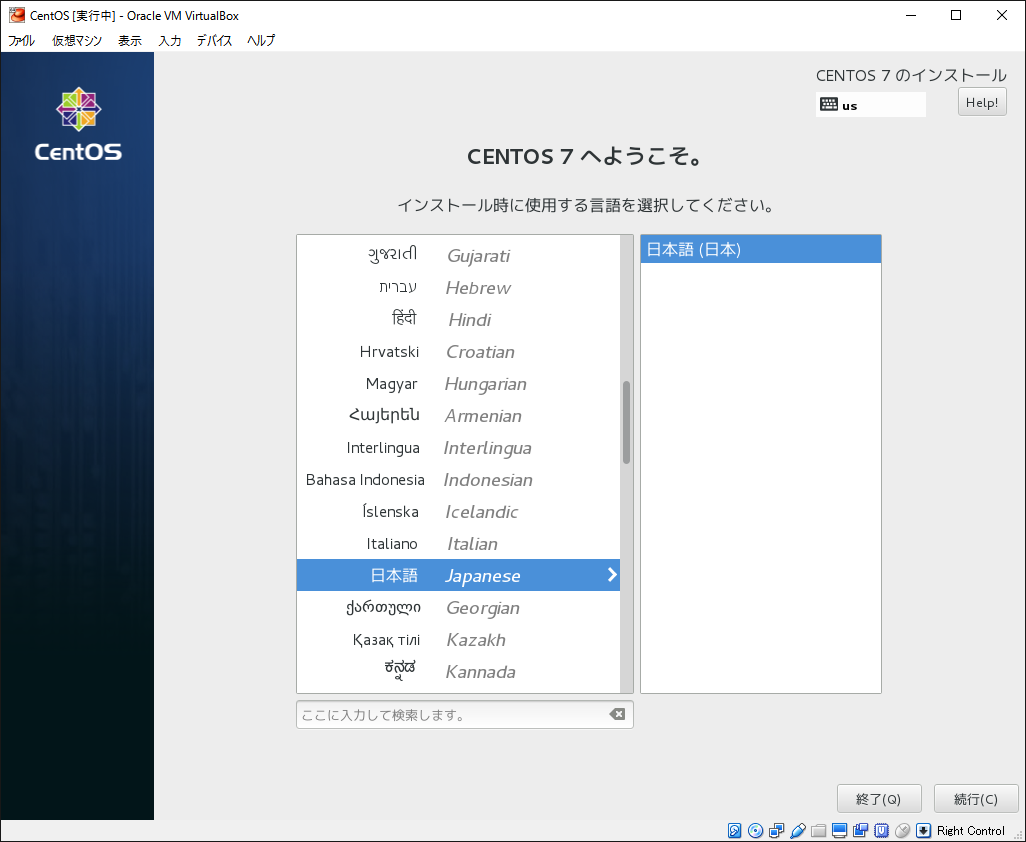The image size is (1026, 842).
Task: Open the 仮想マシン menu
Action: click(75, 41)
